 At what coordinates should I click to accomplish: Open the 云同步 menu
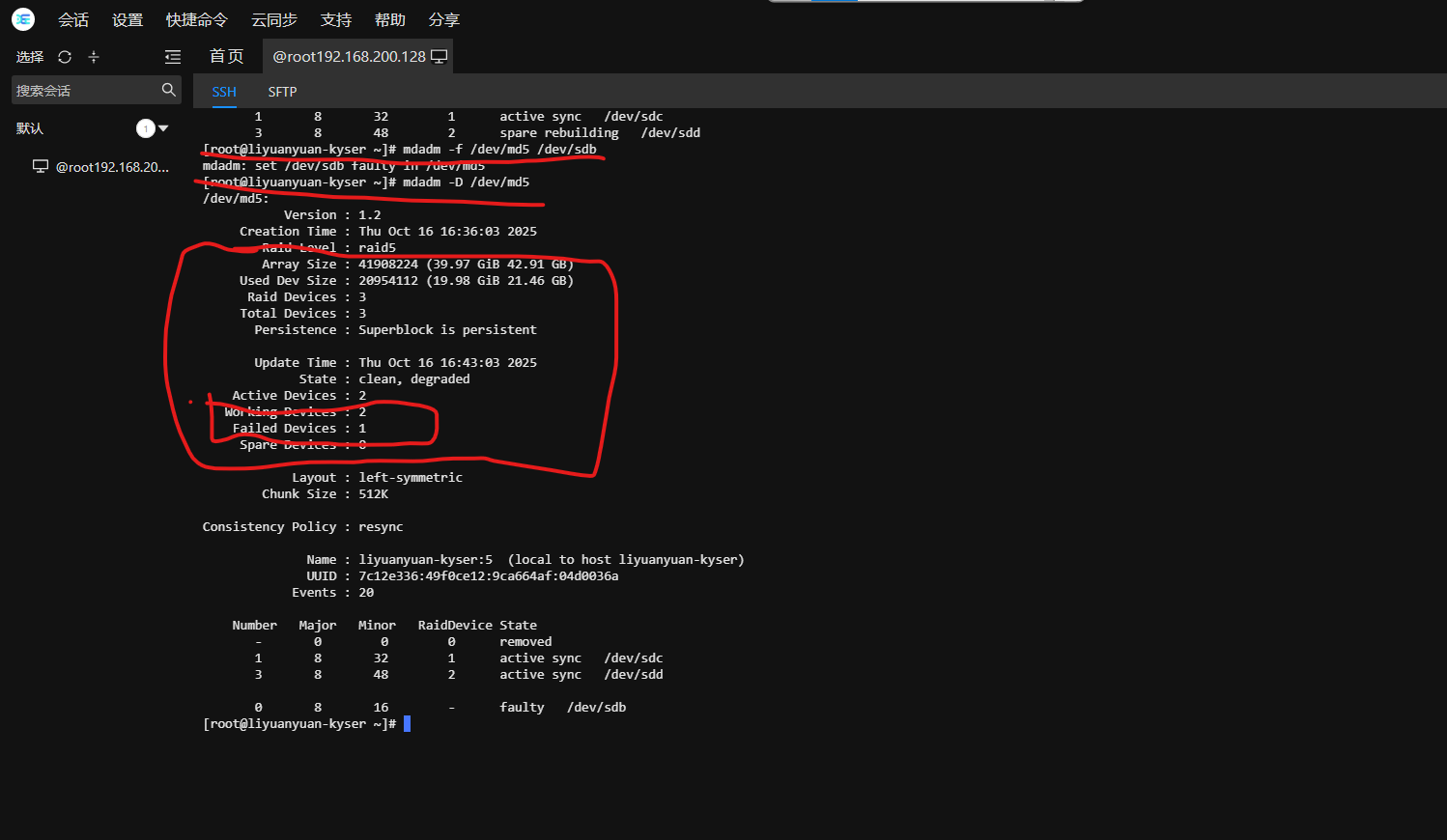click(x=274, y=19)
